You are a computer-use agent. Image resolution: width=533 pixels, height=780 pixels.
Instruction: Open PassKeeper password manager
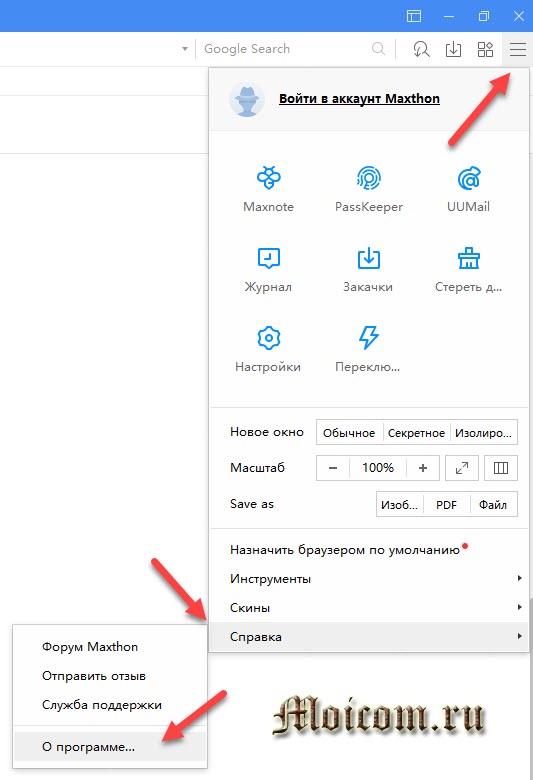[x=369, y=189]
